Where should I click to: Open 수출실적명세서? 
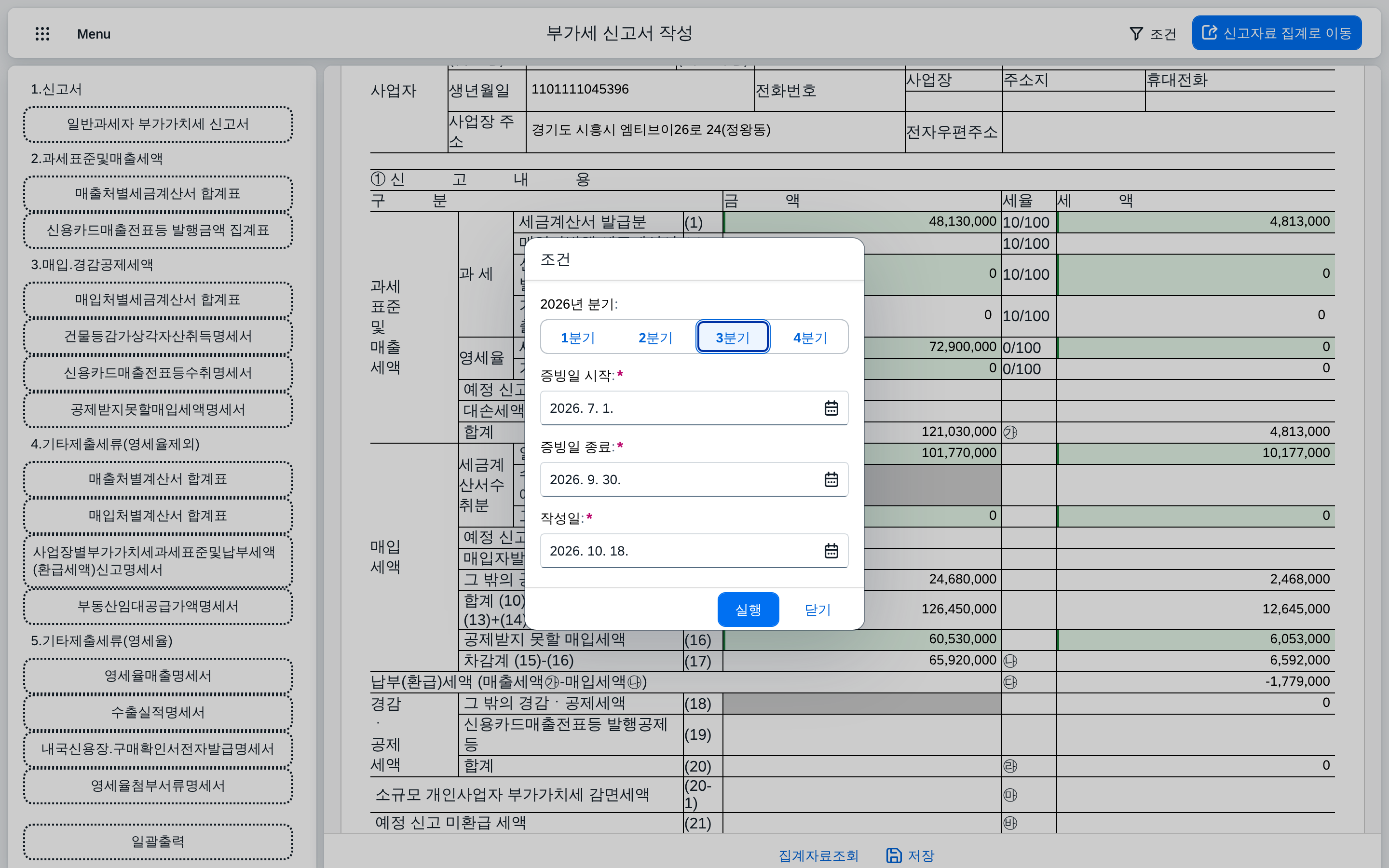point(158,712)
